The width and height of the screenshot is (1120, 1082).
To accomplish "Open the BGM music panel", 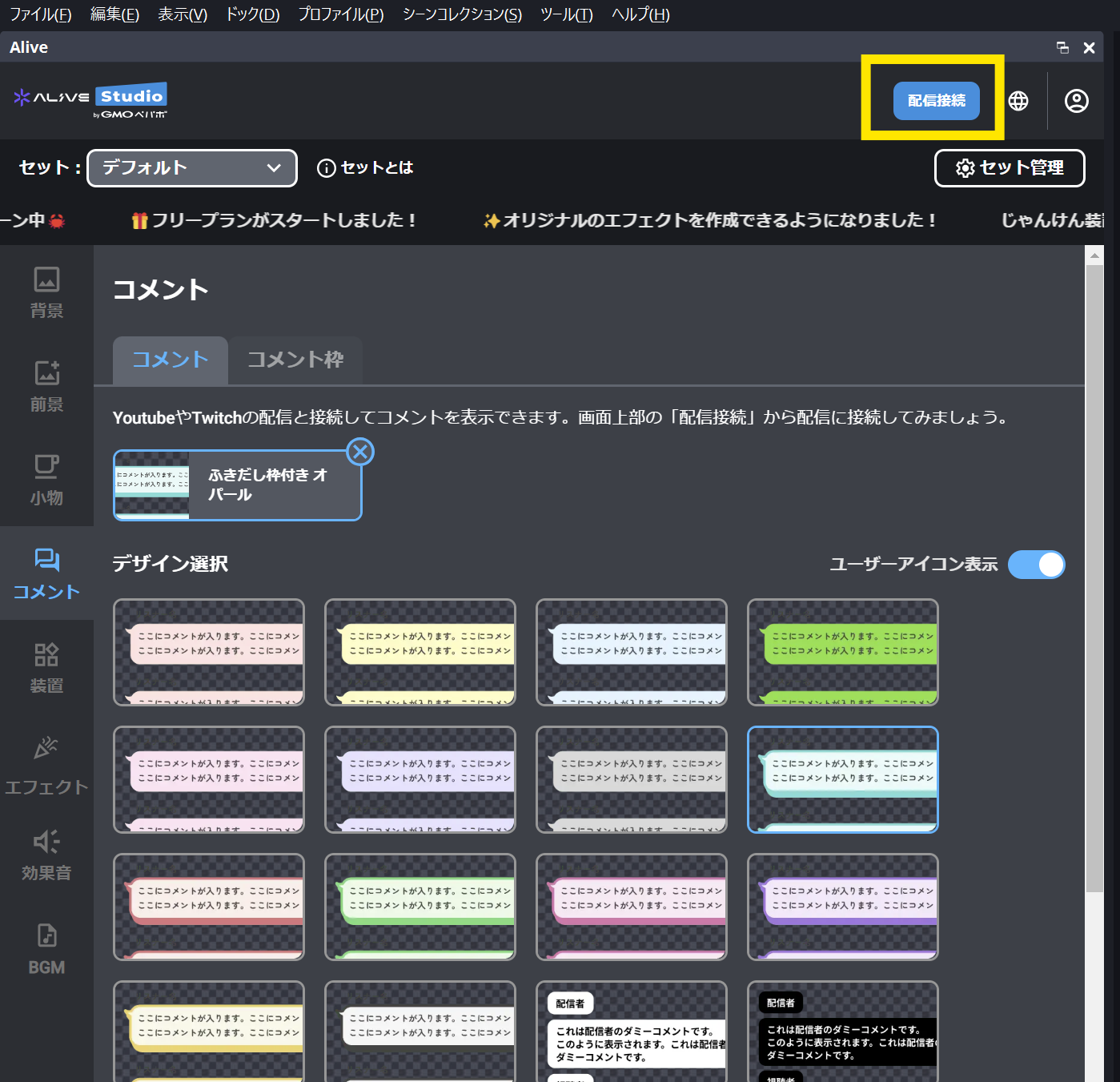I will tap(46, 949).
